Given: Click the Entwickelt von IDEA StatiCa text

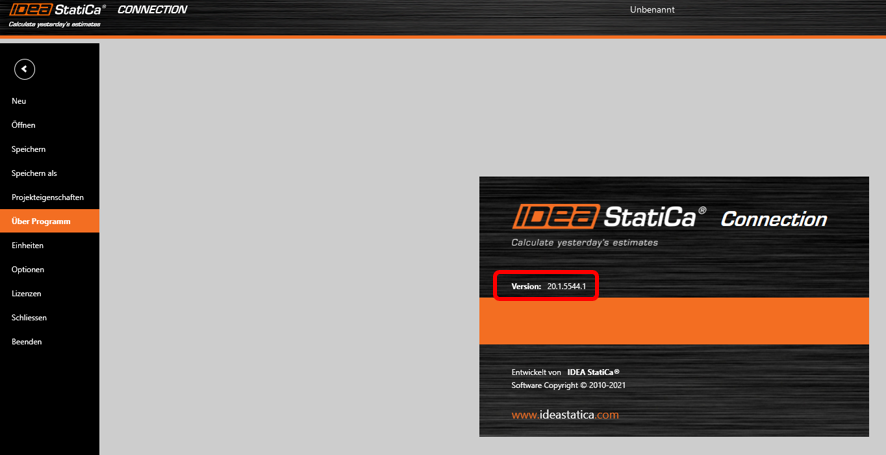Looking at the screenshot, I should [566, 372].
